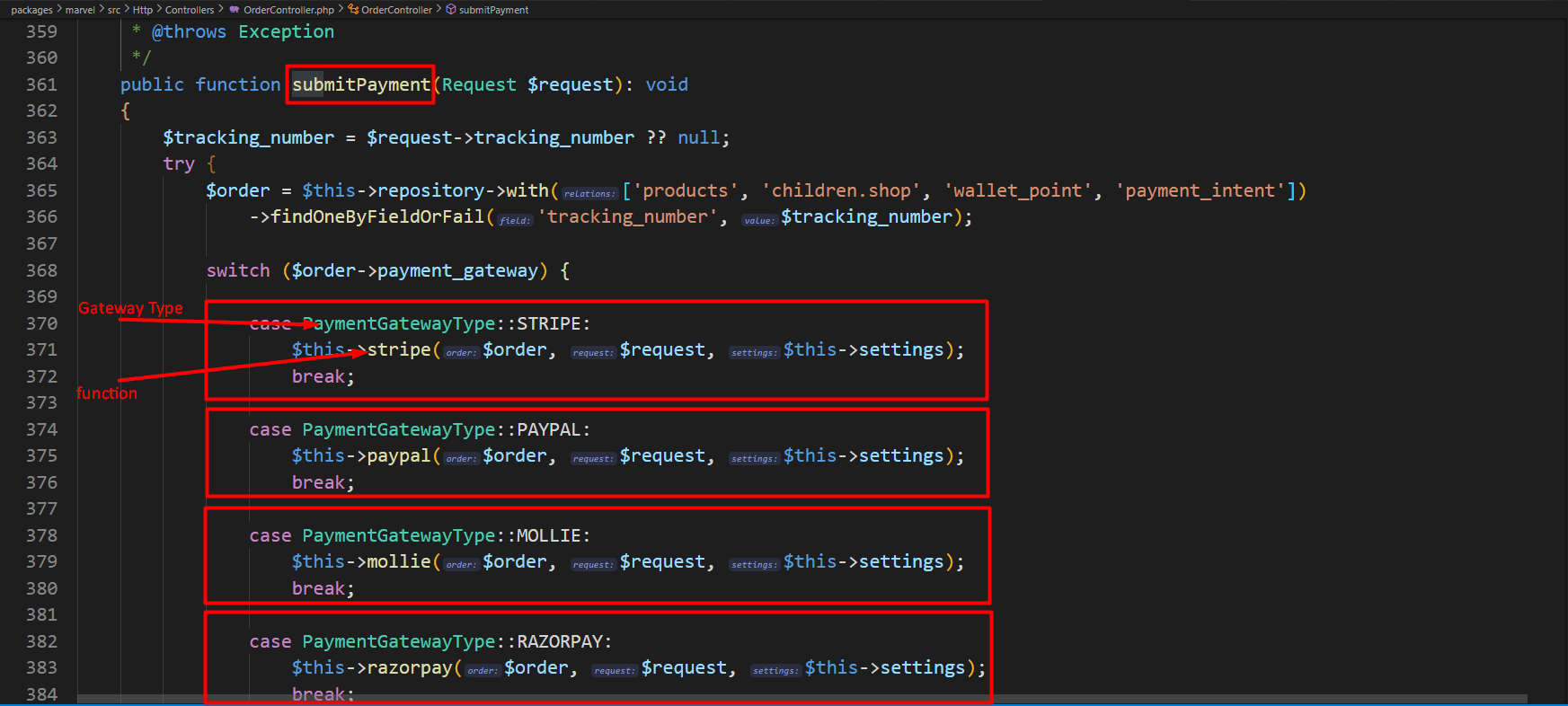
Task: Expand the Controllers breadcrumb folder
Action: point(190,10)
